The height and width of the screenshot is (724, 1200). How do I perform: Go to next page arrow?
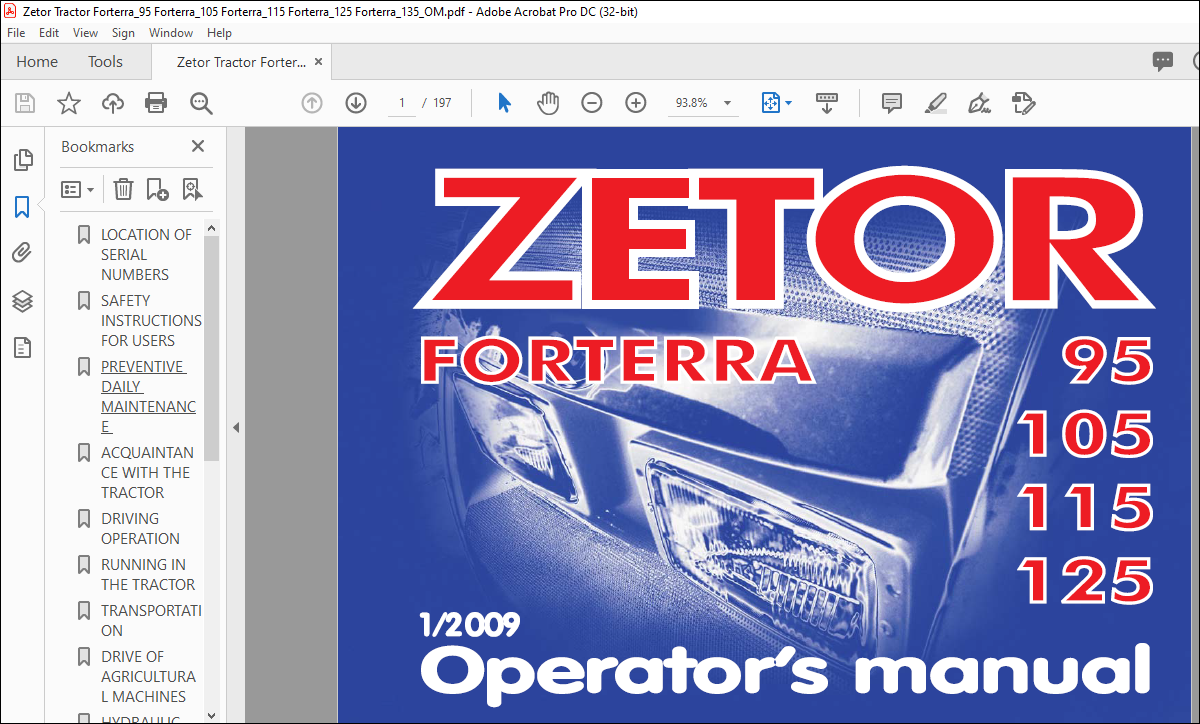(x=356, y=103)
